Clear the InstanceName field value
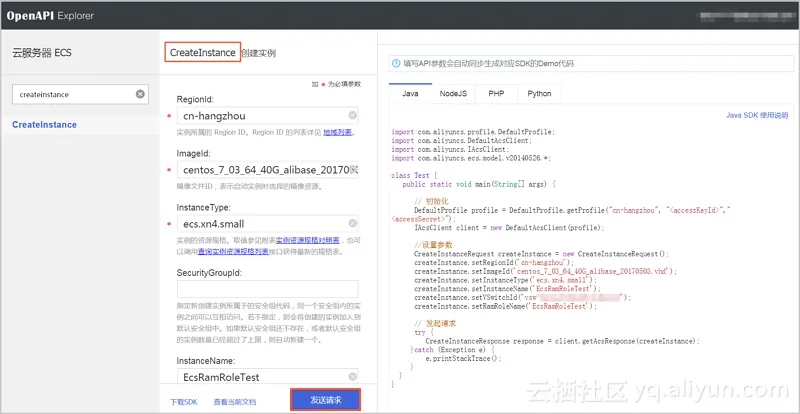Screen dimensions: 800x414 (x=353, y=377)
